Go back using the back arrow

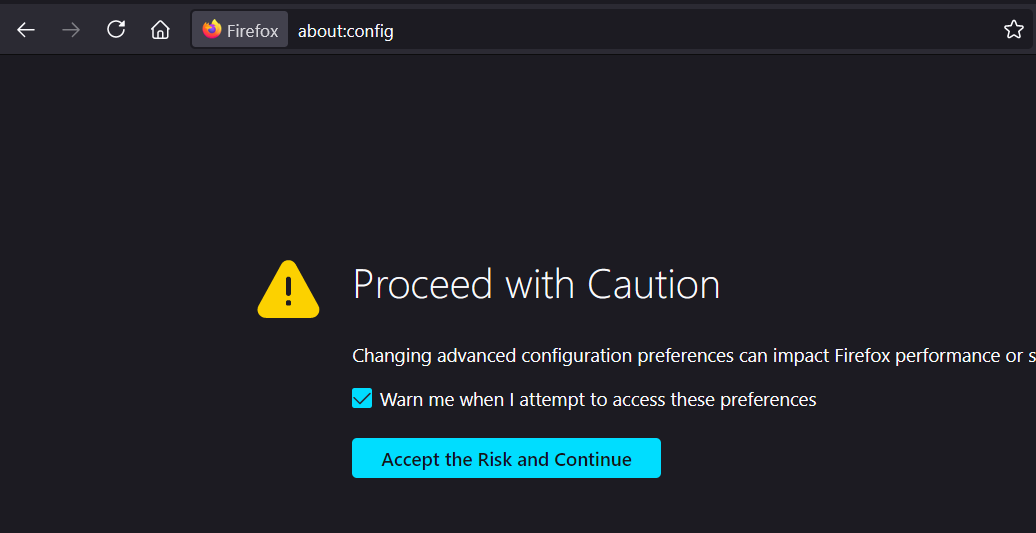tap(26, 30)
